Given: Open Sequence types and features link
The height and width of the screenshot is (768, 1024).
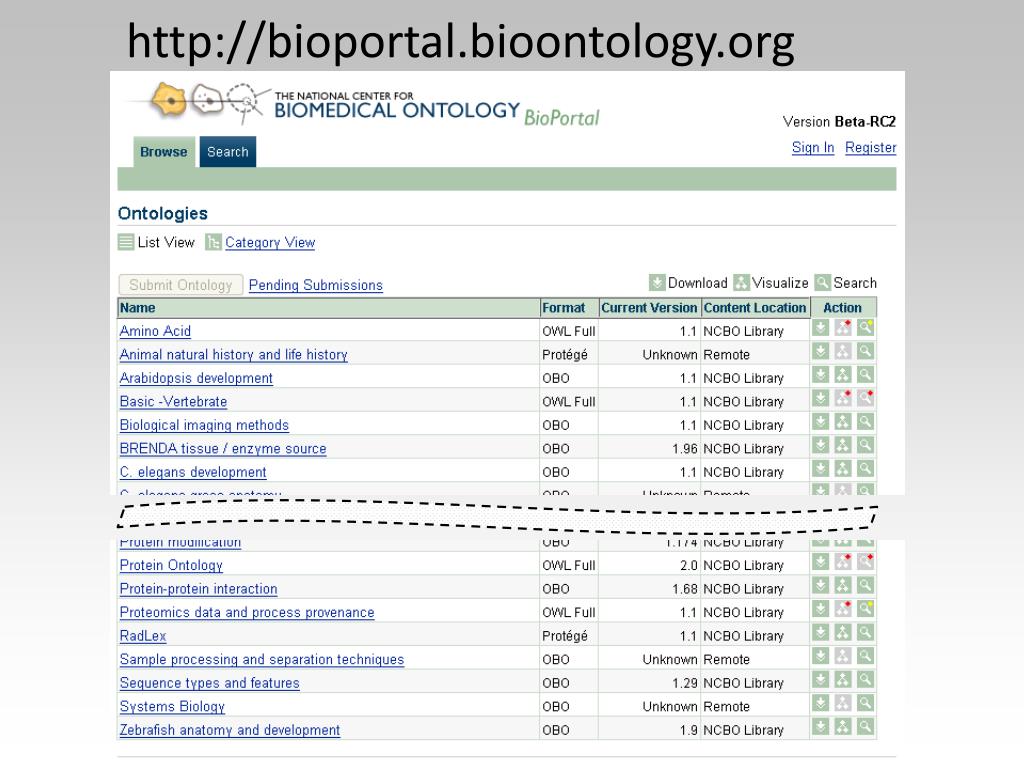Looking at the screenshot, I should click(x=210, y=683).
